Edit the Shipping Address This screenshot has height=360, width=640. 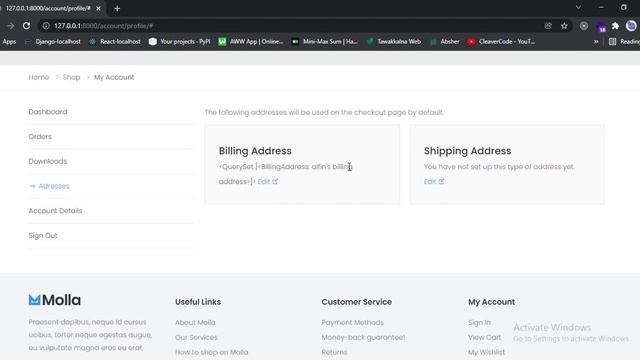click(433, 182)
